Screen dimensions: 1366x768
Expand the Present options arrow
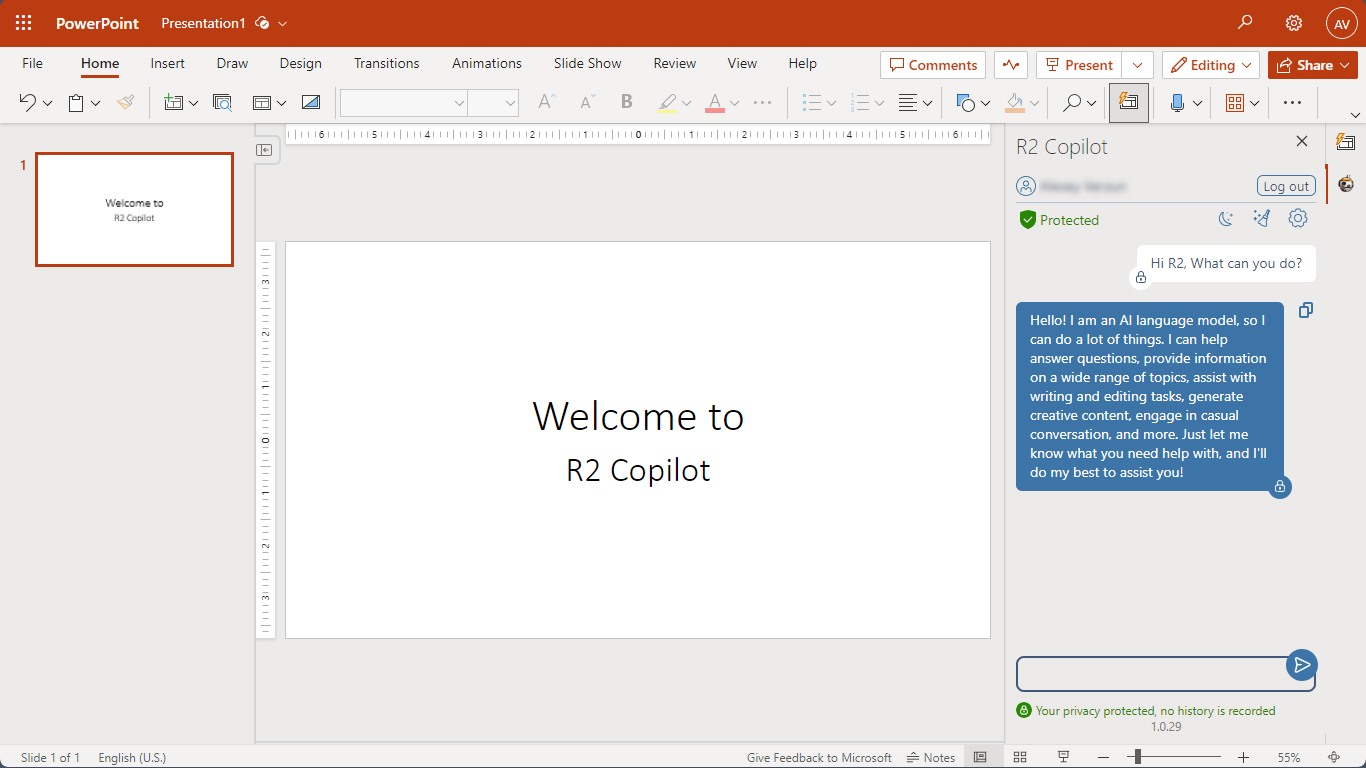(x=1138, y=65)
